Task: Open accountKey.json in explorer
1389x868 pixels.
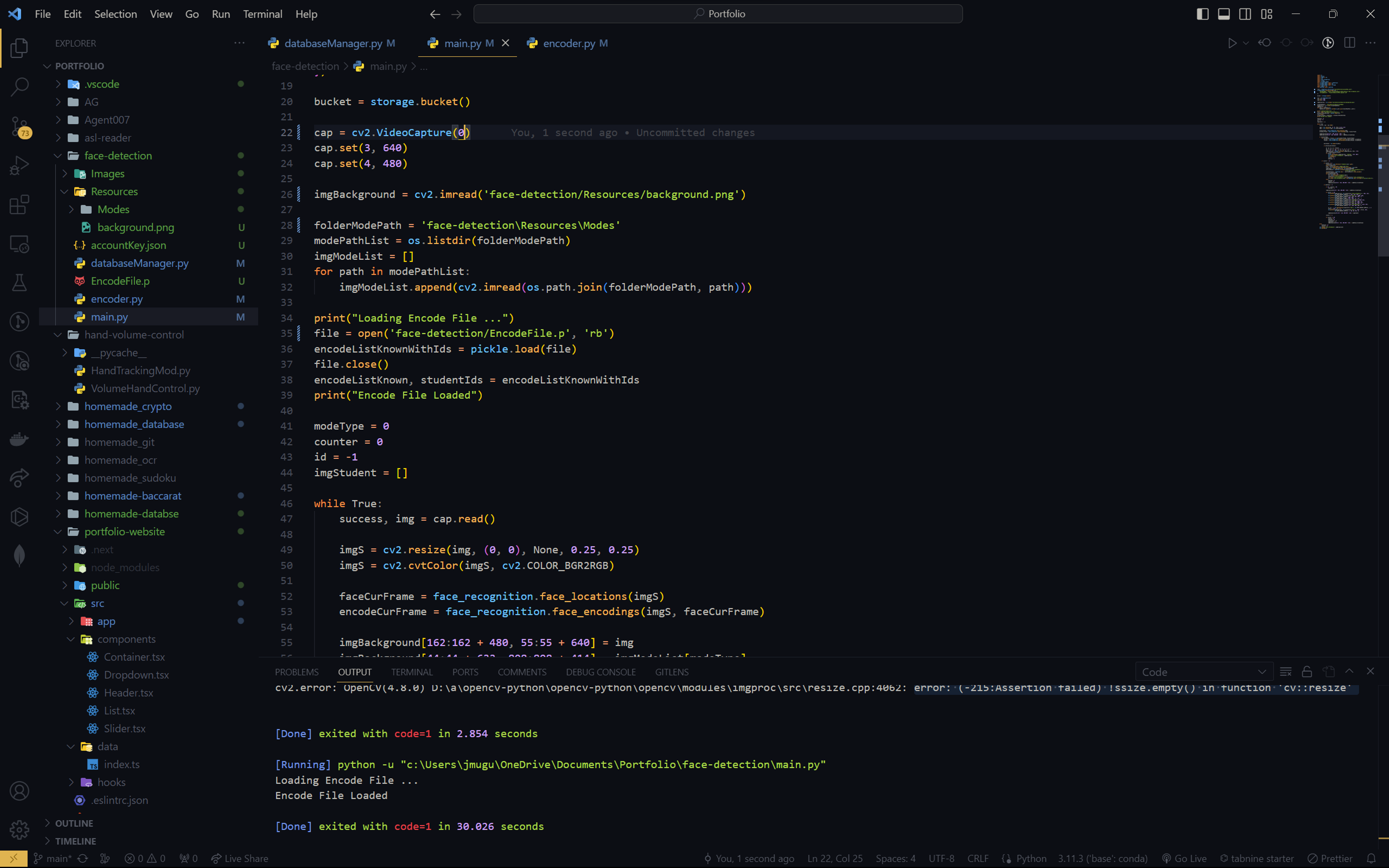Action: coord(148,245)
